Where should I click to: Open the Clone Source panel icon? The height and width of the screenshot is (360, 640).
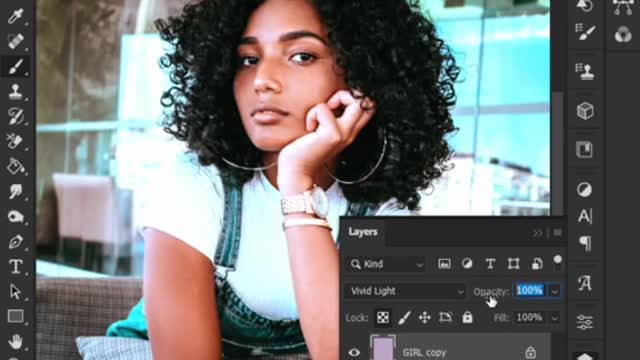click(585, 71)
